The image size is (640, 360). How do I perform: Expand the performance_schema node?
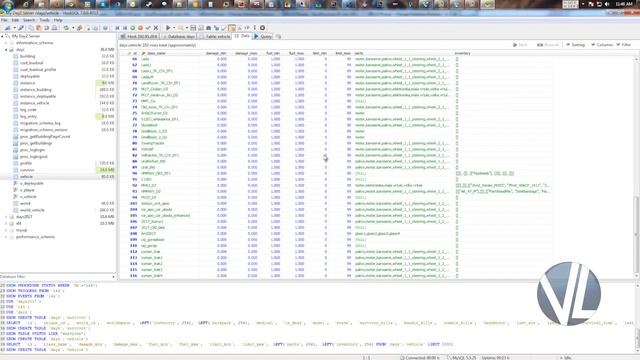point(6,237)
